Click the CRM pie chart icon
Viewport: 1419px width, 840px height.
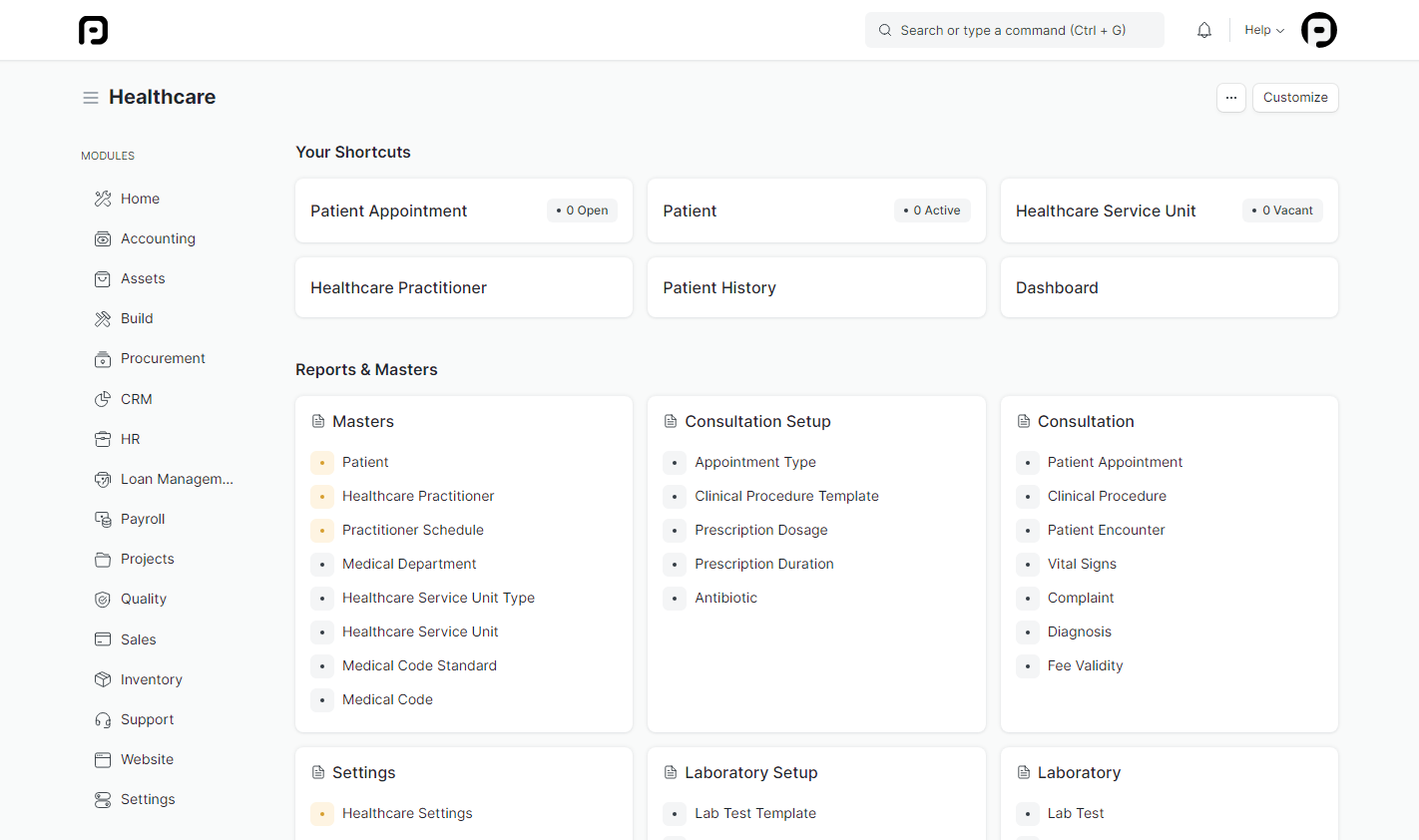(x=103, y=399)
